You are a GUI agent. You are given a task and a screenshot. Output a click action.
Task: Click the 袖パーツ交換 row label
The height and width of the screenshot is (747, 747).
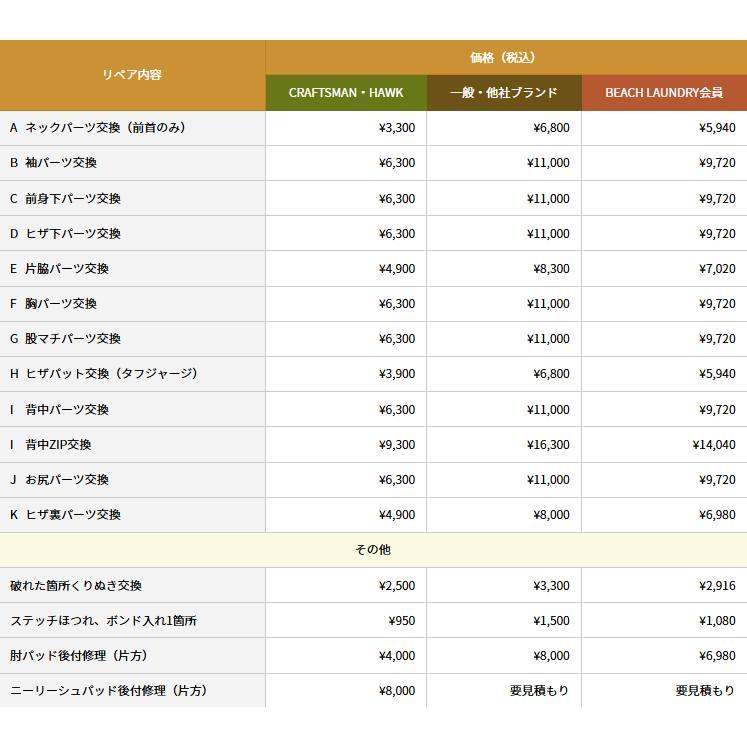tap(61, 163)
